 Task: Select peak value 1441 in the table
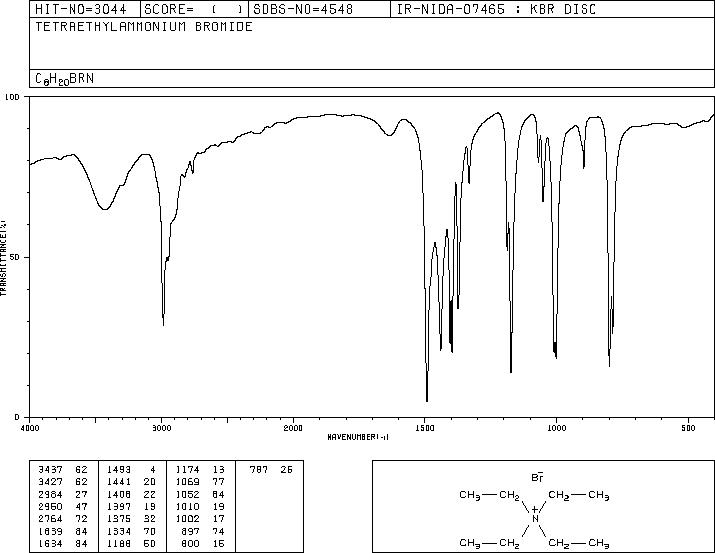(119, 482)
